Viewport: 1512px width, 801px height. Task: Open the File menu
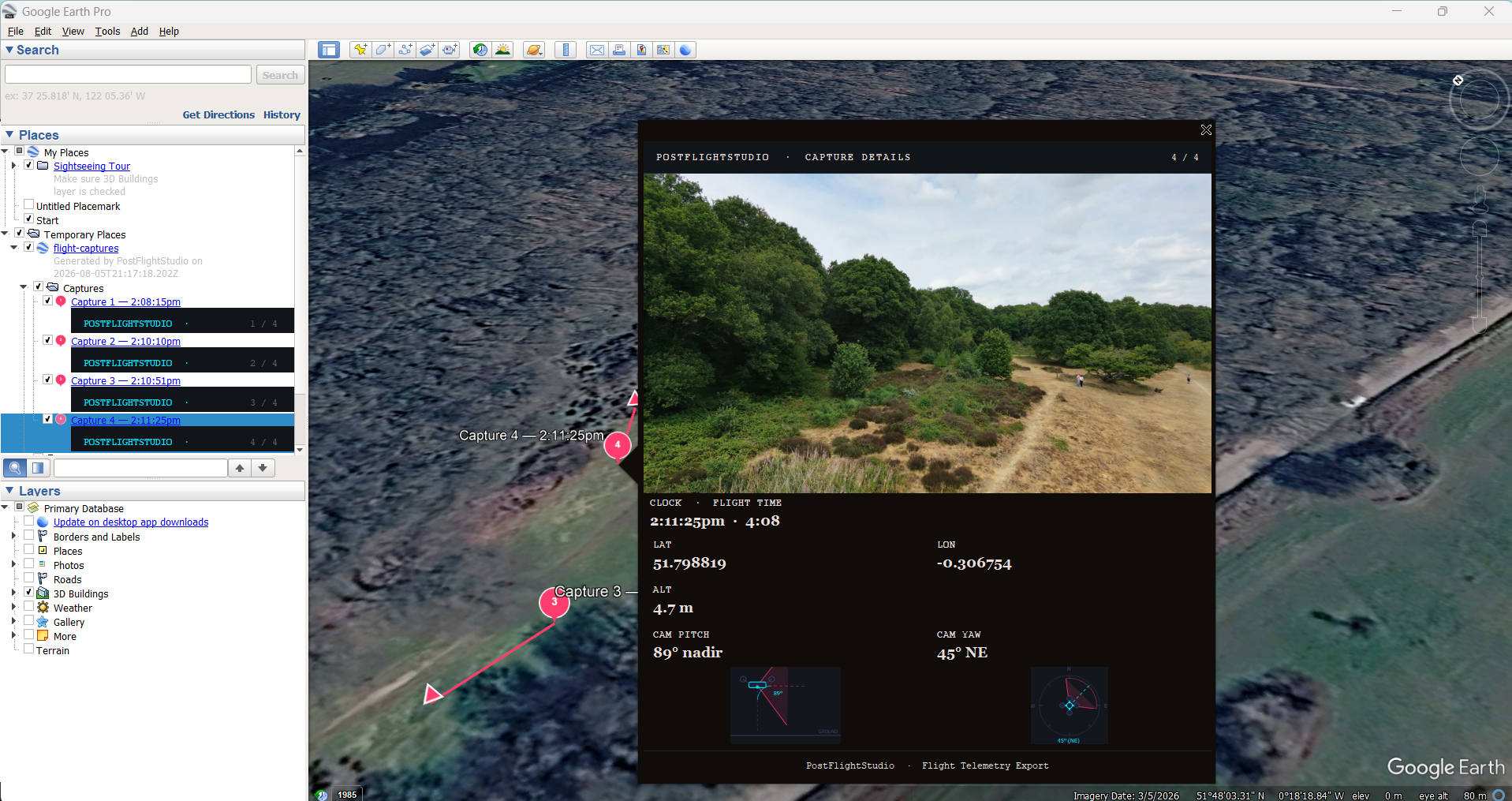pyautogui.click(x=16, y=32)
